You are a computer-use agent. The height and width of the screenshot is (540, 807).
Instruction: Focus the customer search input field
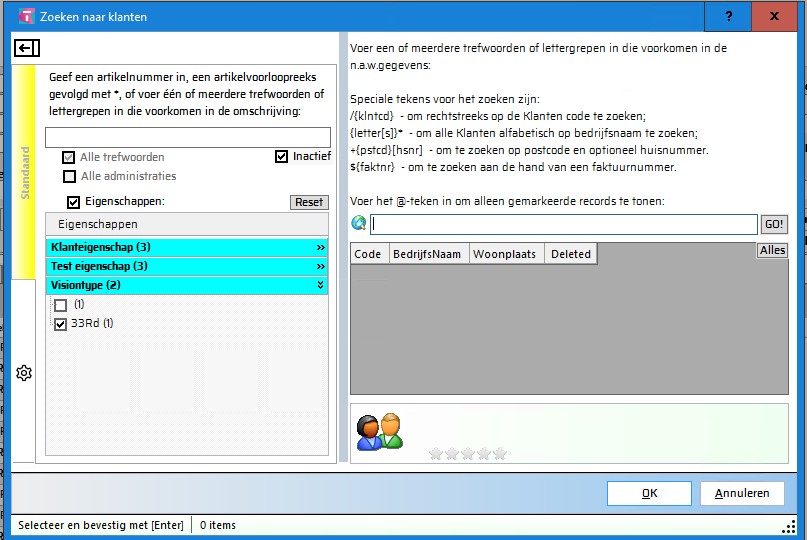pyautogui.click(x=563, y=224)
